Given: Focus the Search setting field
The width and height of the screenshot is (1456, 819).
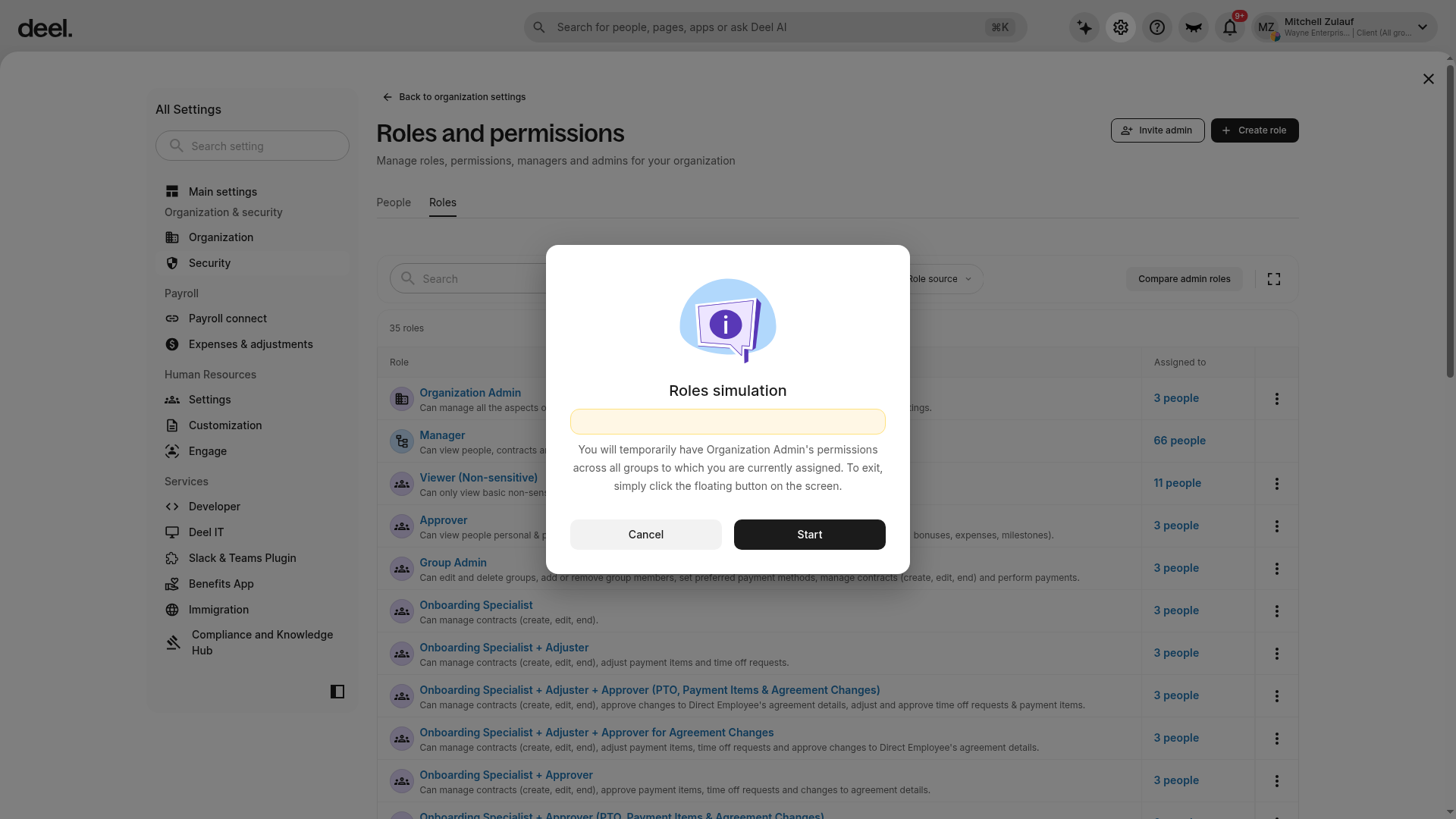Looking at the screenshot, I should pyautogui.click(x=253, y=146).
